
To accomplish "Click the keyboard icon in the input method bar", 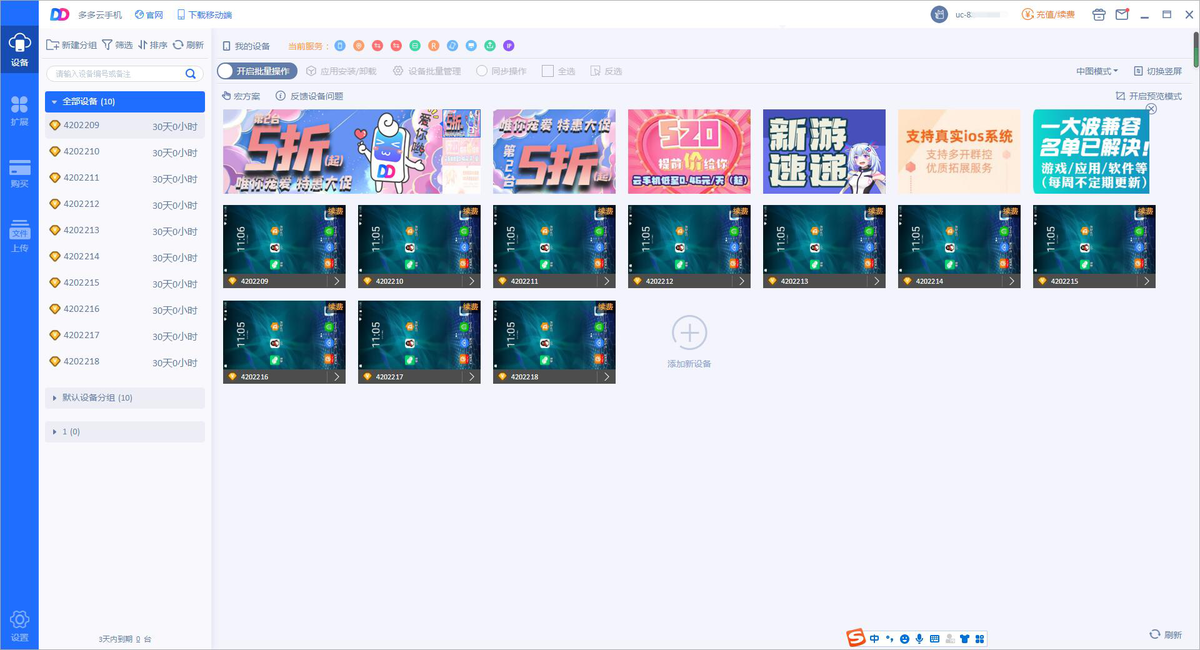I will (935, 638).
